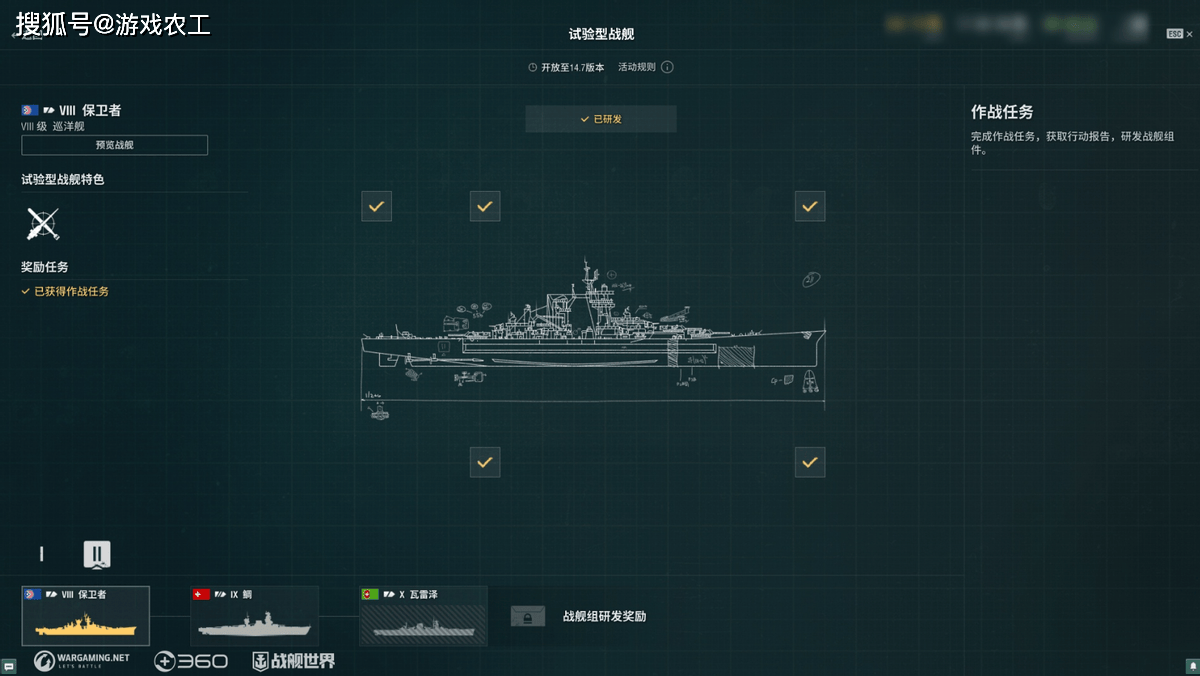This screenshot has height=676, width=1200.
Task: Click the 预览战舰 preview ship button
Action: (x=115, y=145)
